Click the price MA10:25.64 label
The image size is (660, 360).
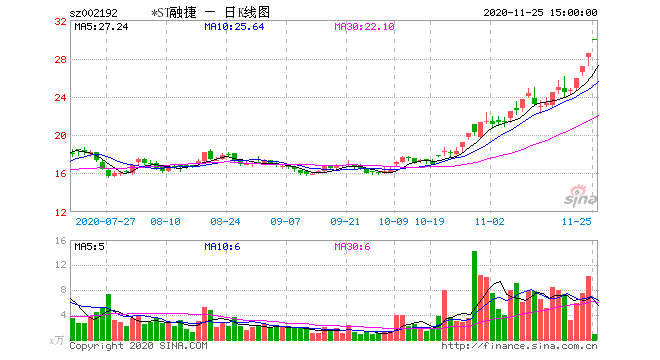coord(234,27)
